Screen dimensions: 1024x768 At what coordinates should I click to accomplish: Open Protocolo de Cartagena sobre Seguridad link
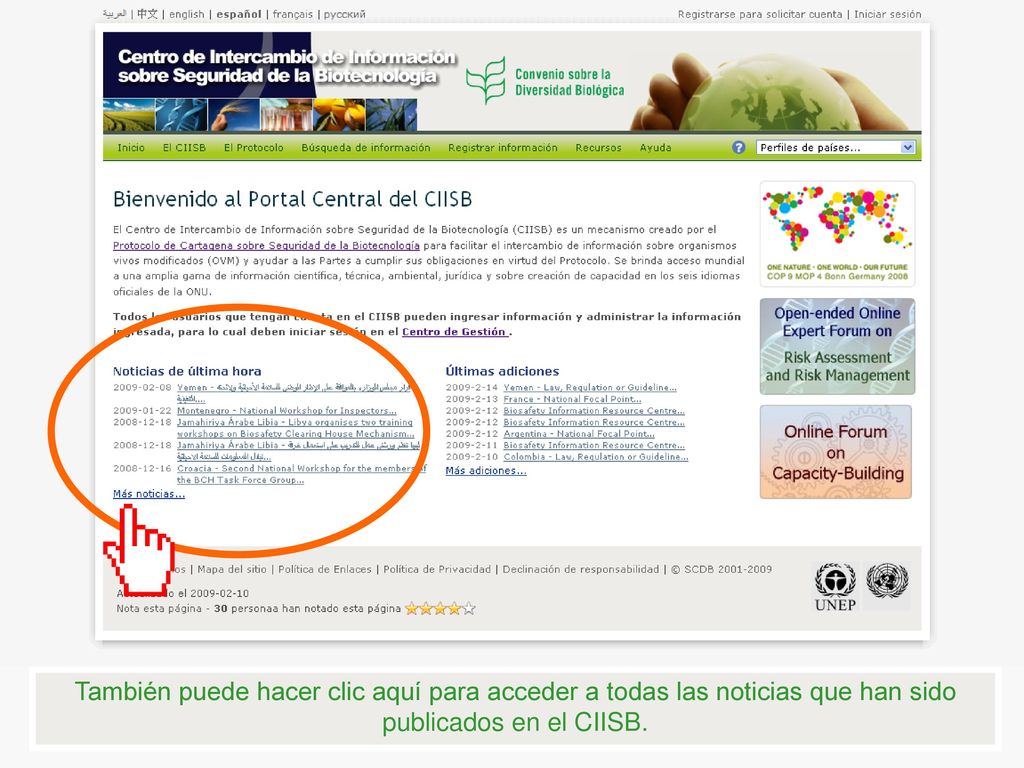pyautogui.click(x=266, y=246)
